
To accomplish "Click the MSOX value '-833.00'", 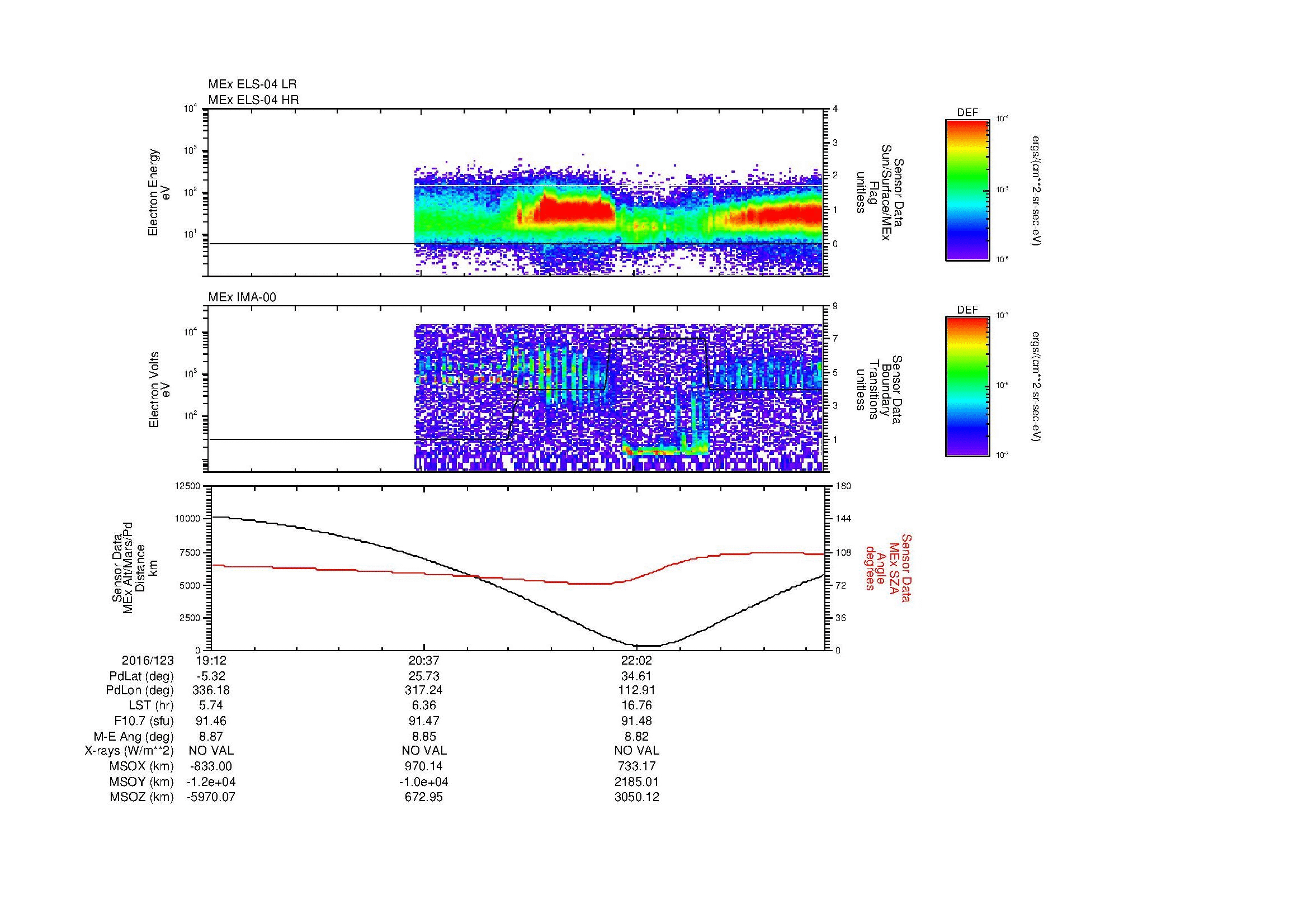I will click(x=211, y=766).
